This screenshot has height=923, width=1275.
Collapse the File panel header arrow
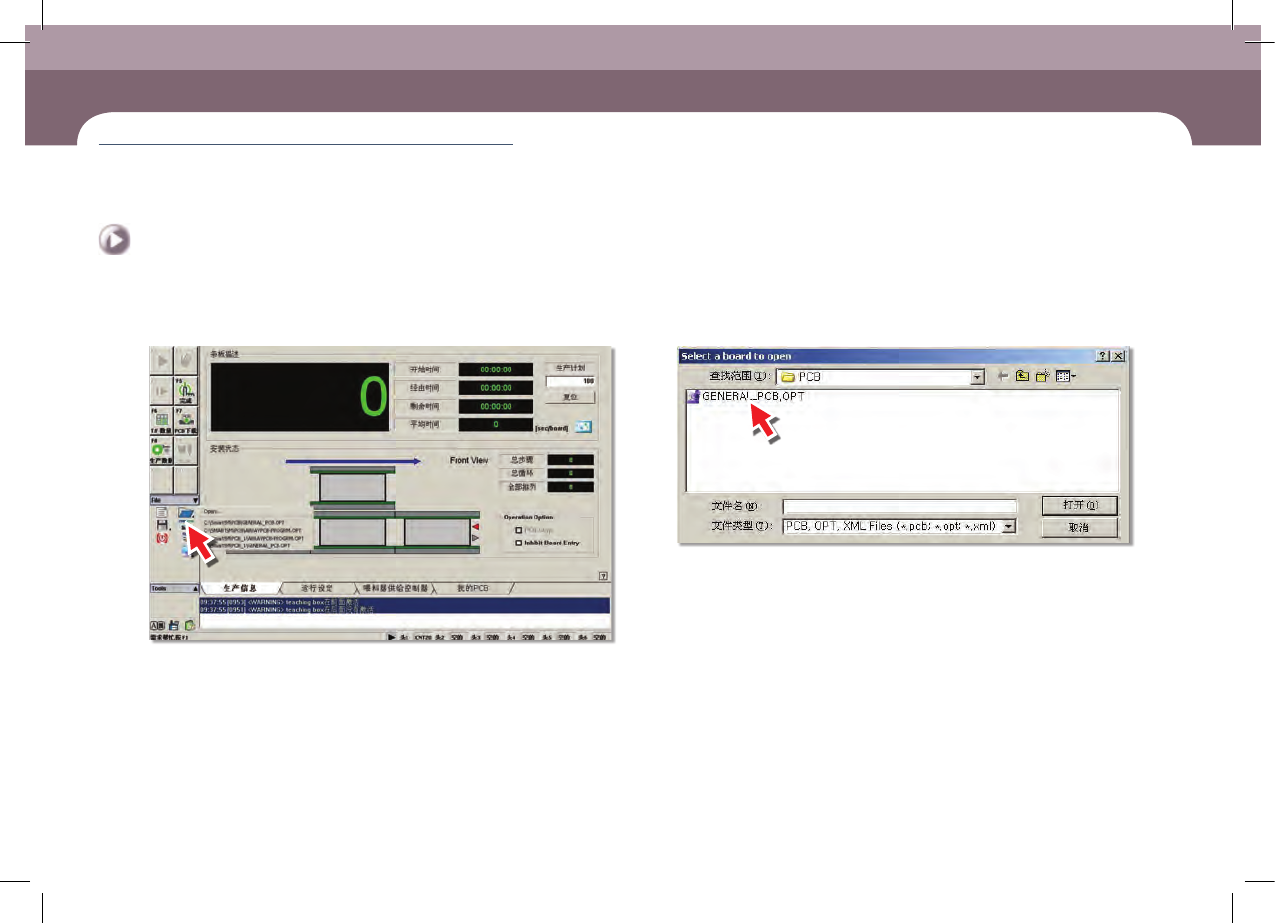point(194,499)
